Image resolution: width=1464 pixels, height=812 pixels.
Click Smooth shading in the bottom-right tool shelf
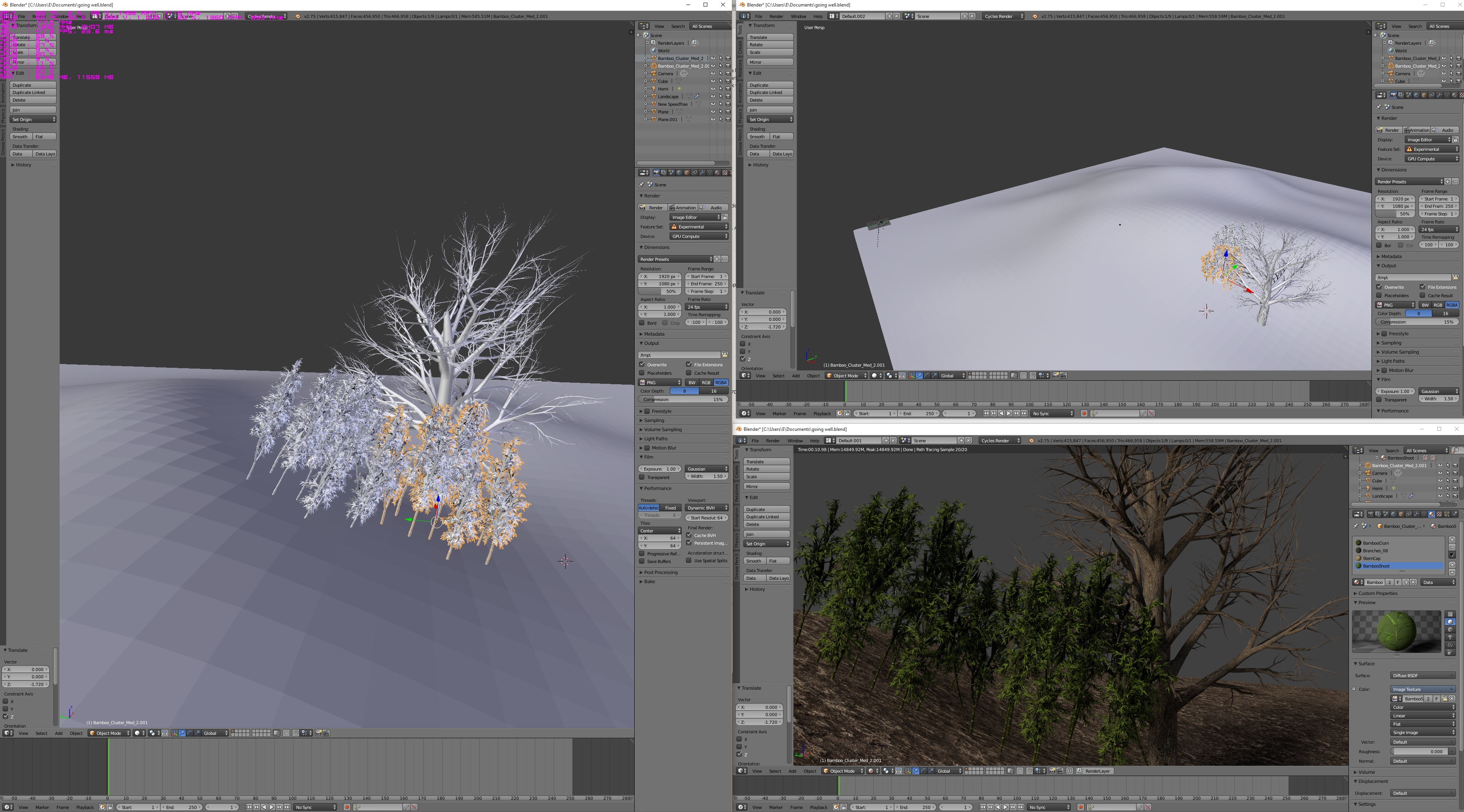point(755,560)
